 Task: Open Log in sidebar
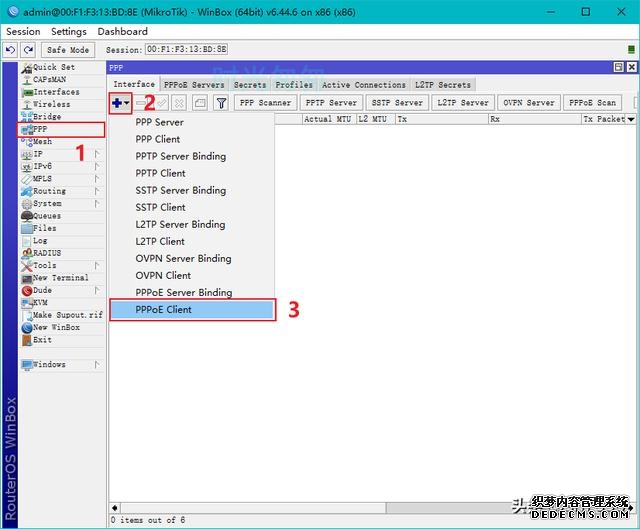pyautogui.click(x=62, y=241)
